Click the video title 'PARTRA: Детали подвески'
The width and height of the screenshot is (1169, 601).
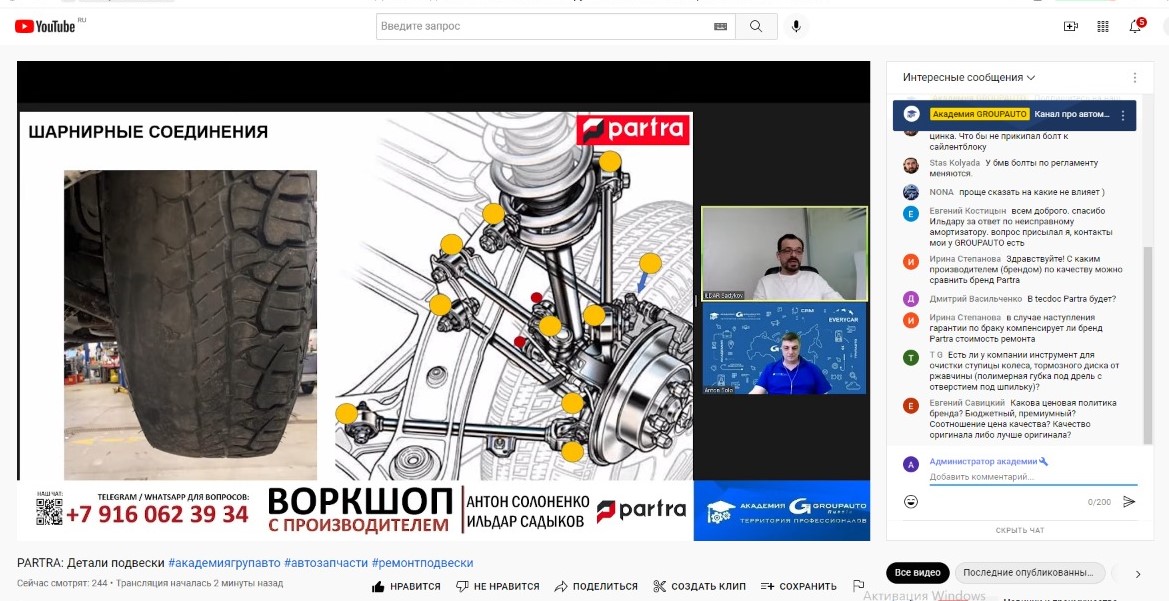tap(91, 563)
